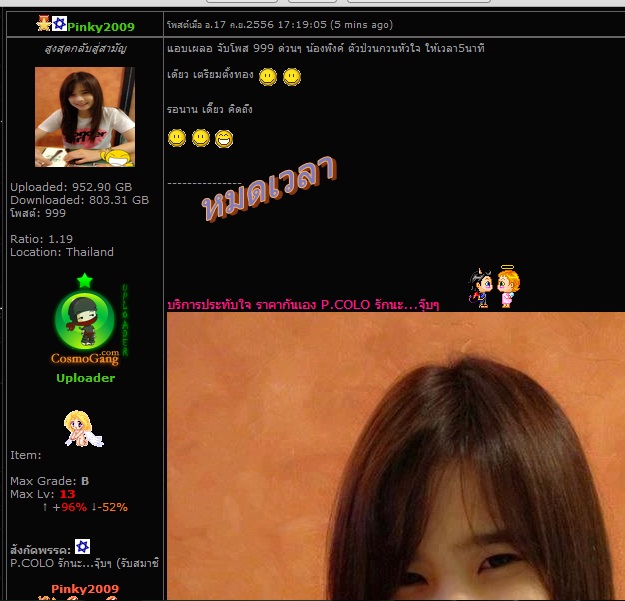Click the italic user title สูงสุดกลับสู่สามัญ
This screenshot has width=625, height=601.
click(x=85, y=49)
